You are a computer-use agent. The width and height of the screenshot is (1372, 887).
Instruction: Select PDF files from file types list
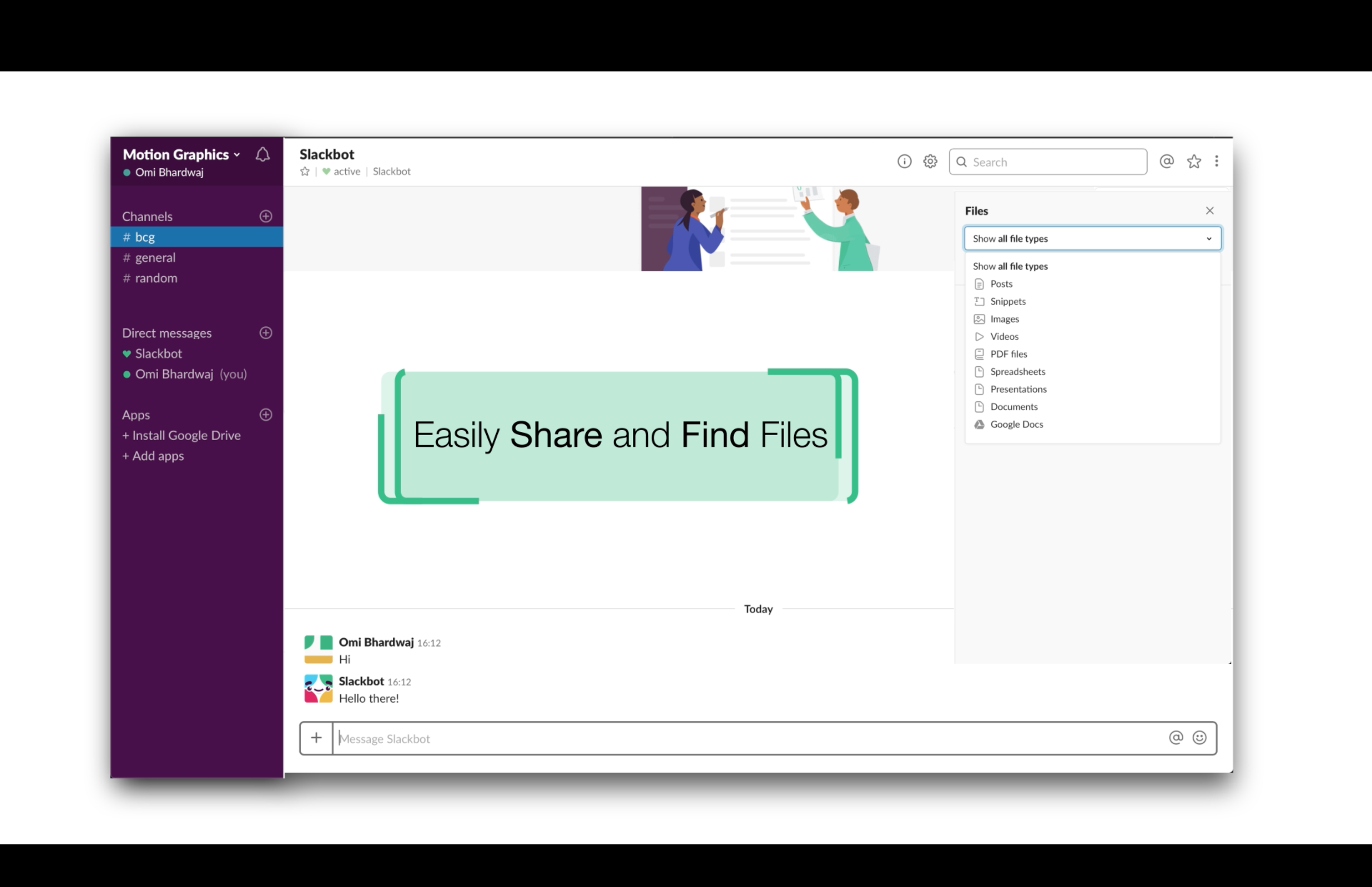[1008, 354]
